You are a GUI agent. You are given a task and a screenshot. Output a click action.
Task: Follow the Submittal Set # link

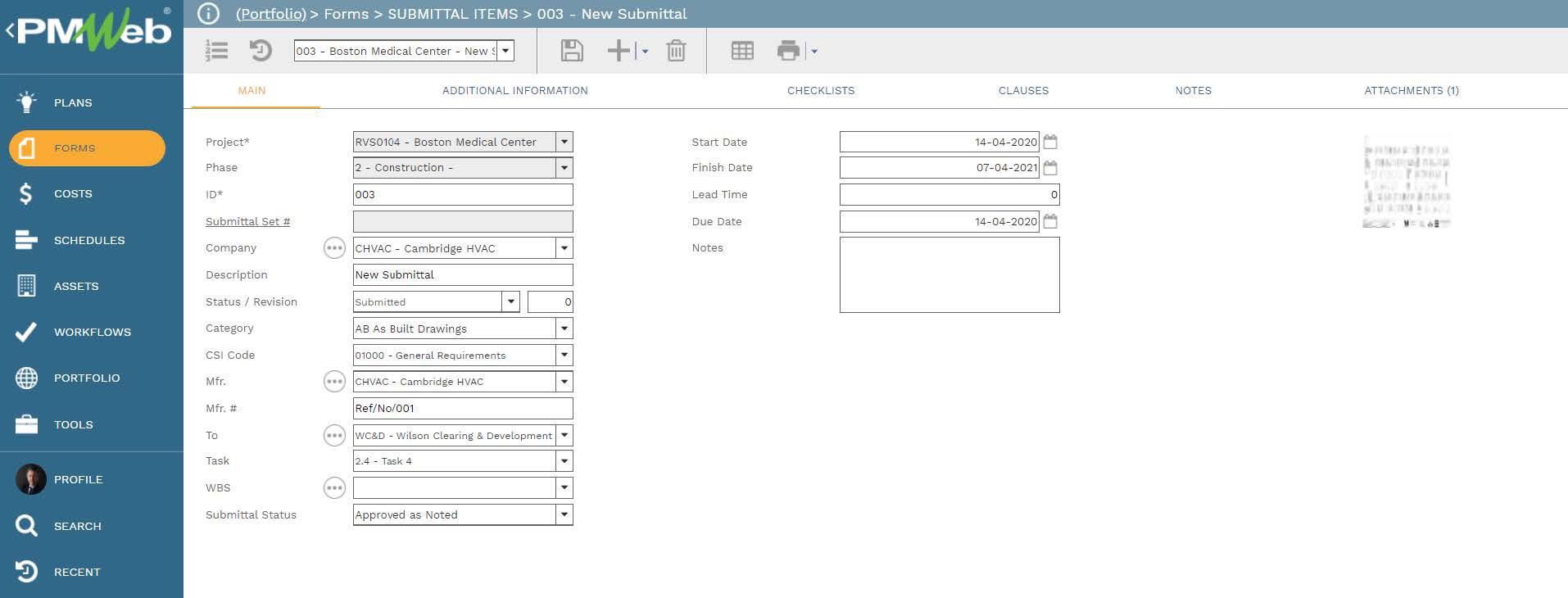247,221
